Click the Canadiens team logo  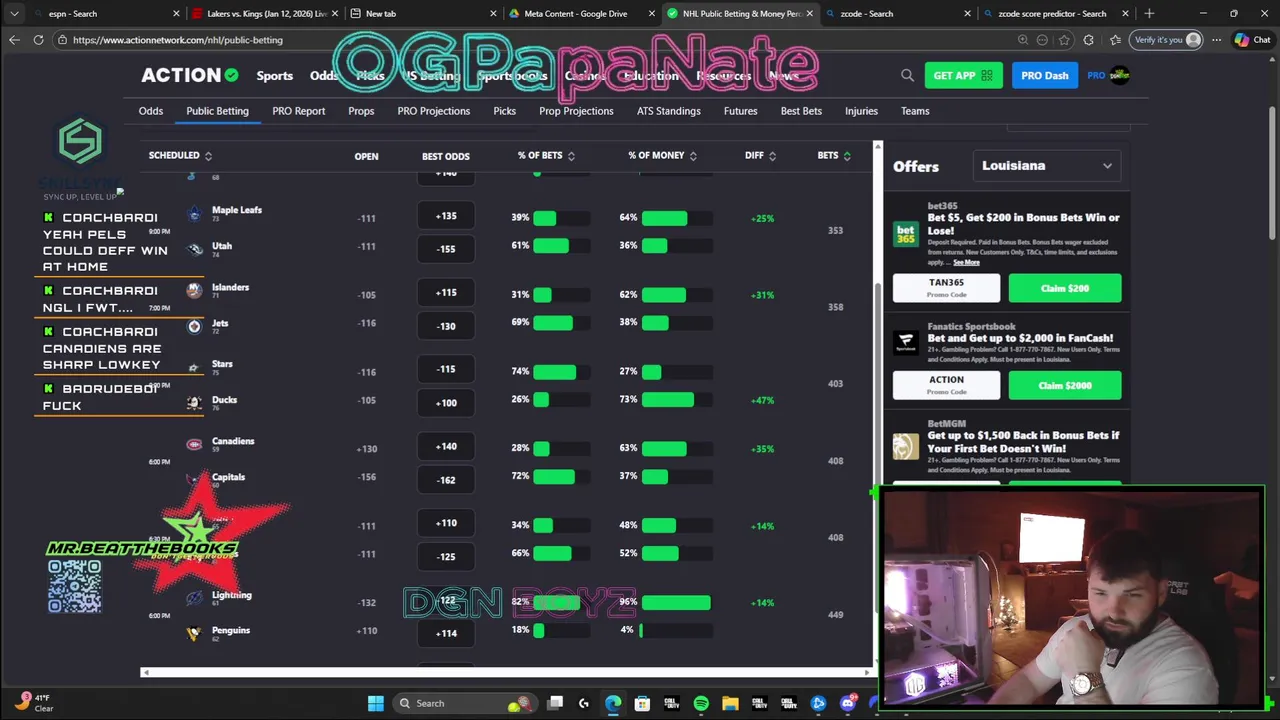pos(194,444)
